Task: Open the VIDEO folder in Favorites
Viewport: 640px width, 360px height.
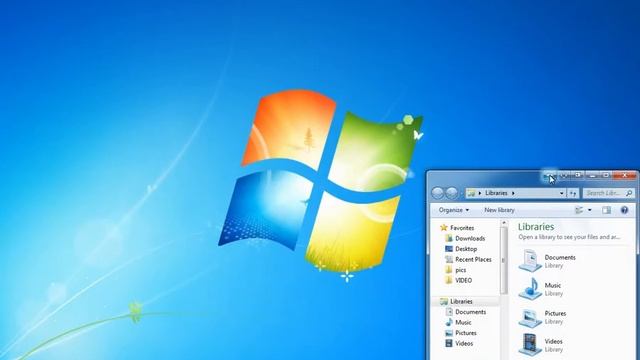Action: 458,280
